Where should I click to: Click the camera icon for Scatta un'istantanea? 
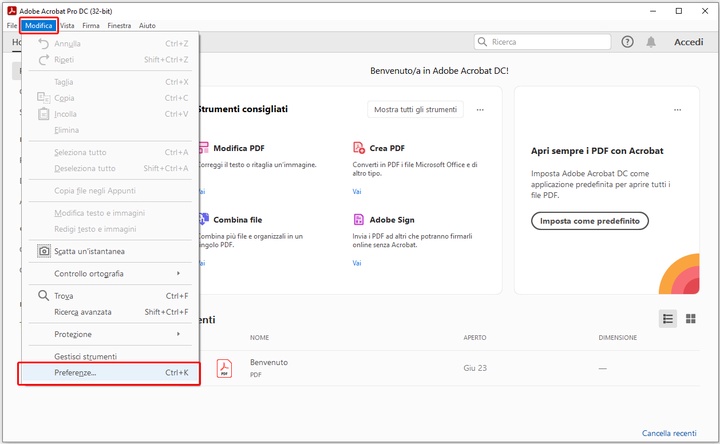pos(44,251)
